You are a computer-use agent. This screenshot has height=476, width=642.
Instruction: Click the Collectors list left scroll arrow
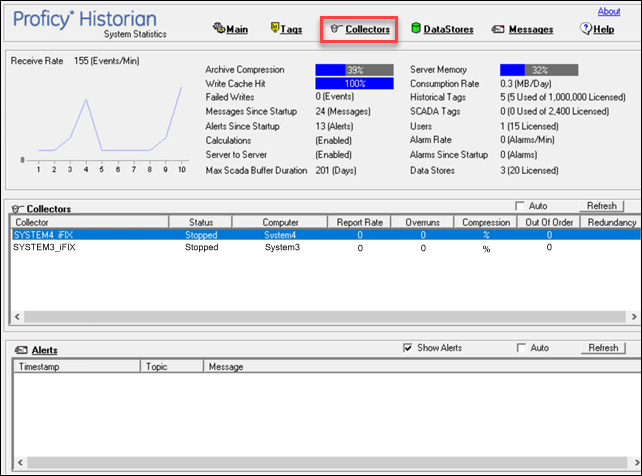17,317
